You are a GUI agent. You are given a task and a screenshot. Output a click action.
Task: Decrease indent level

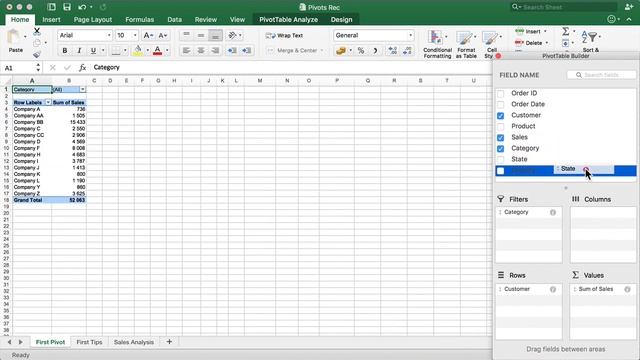coord(232,51)
